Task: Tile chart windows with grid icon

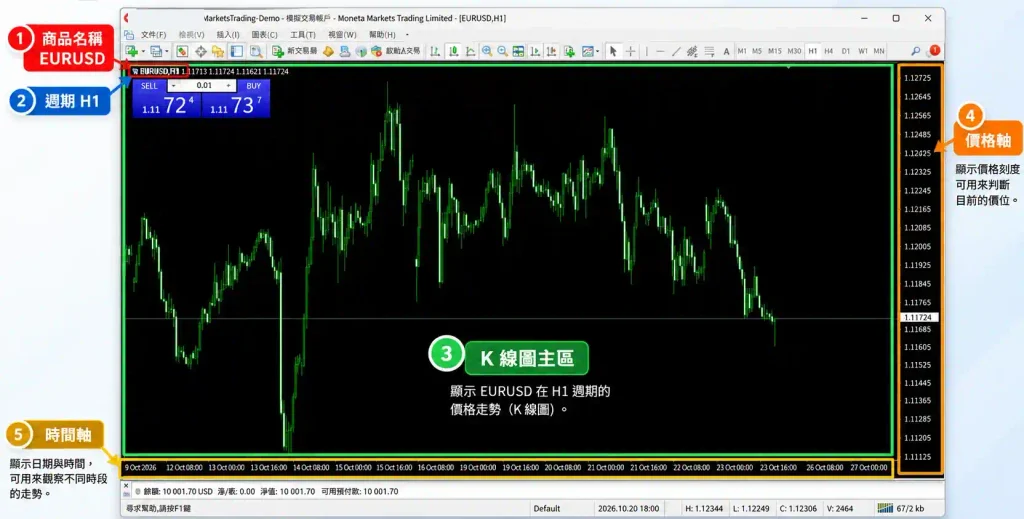Action: 519,51
